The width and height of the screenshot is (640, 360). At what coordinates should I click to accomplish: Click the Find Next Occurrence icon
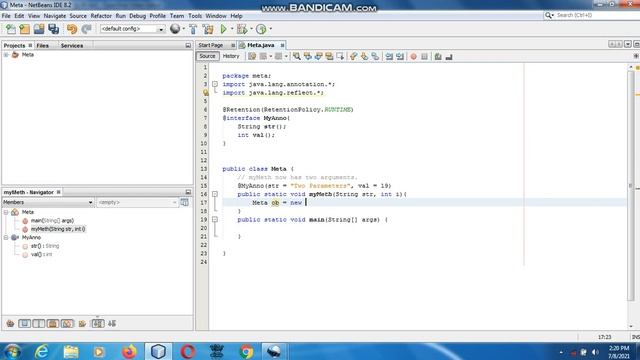click(318, 56)
